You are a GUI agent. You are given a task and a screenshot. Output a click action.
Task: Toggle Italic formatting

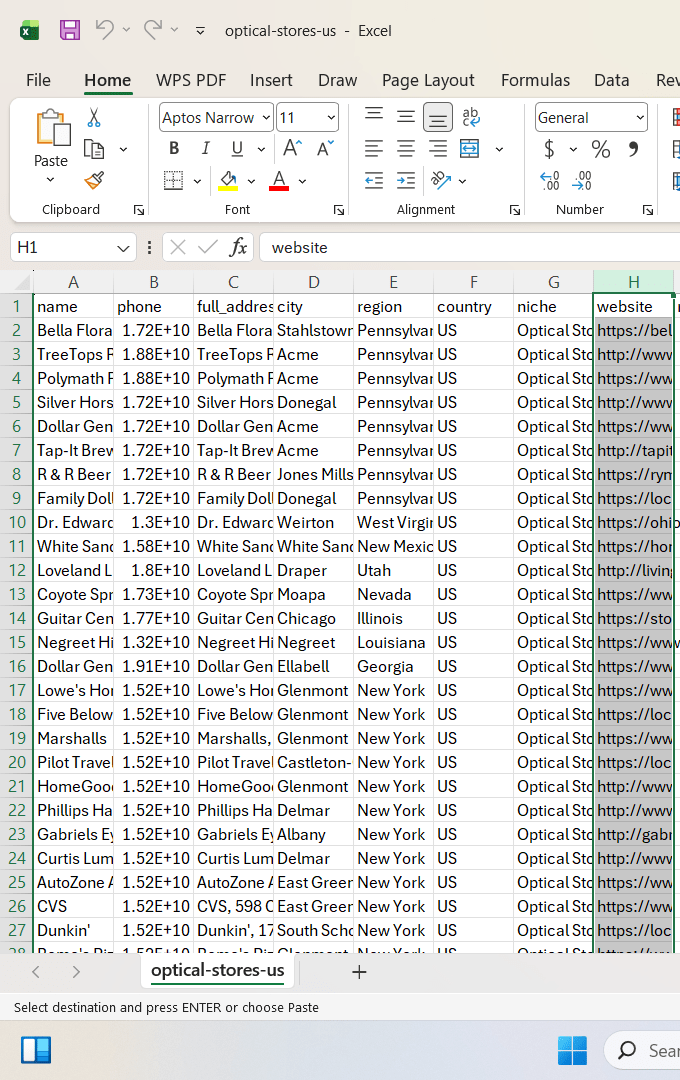pyautogui.click(x=205, y=149)
